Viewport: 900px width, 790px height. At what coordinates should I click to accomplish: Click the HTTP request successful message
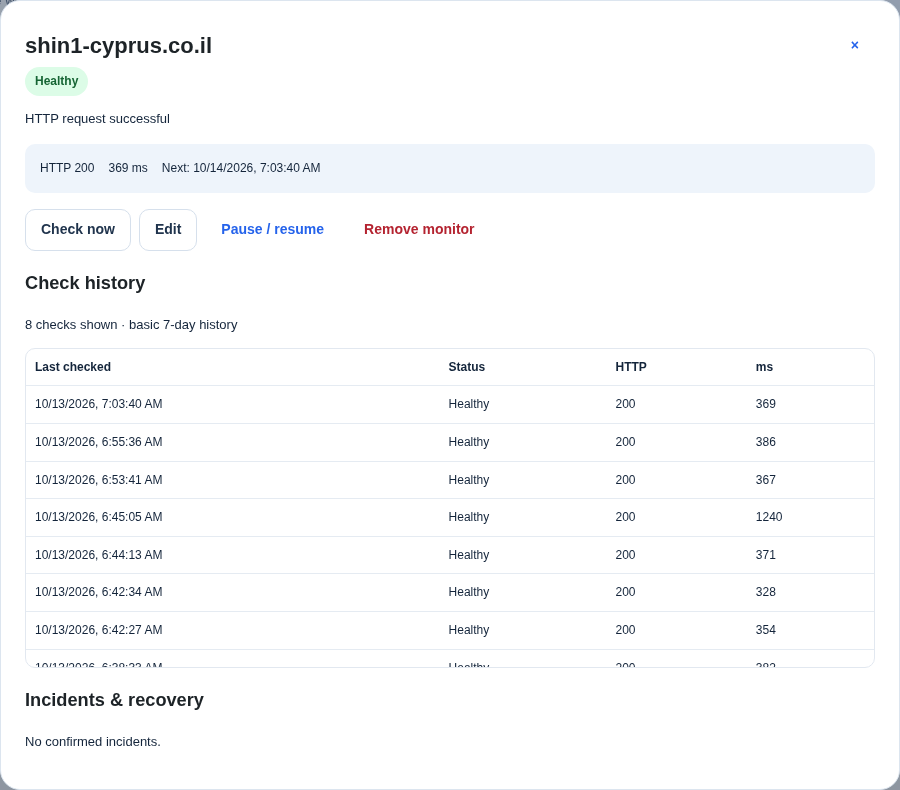click(98, 119)
